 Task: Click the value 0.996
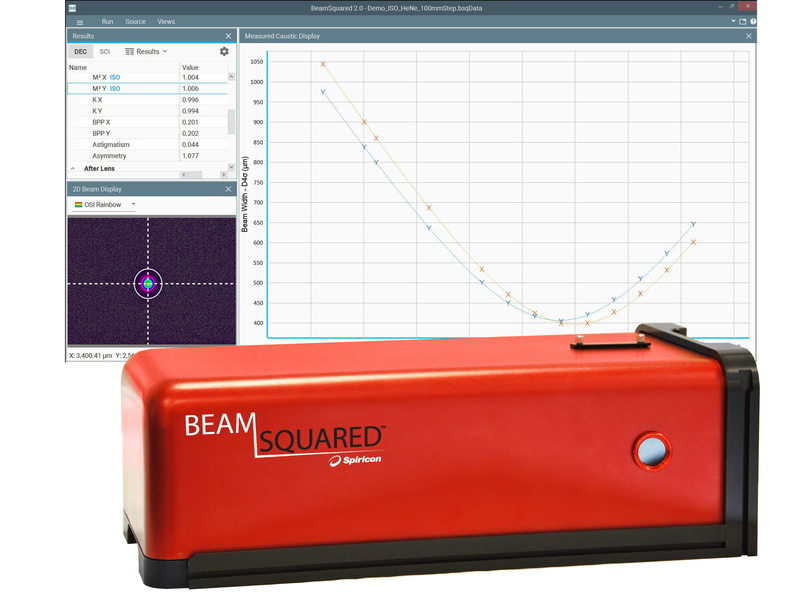tap(190, 100)
